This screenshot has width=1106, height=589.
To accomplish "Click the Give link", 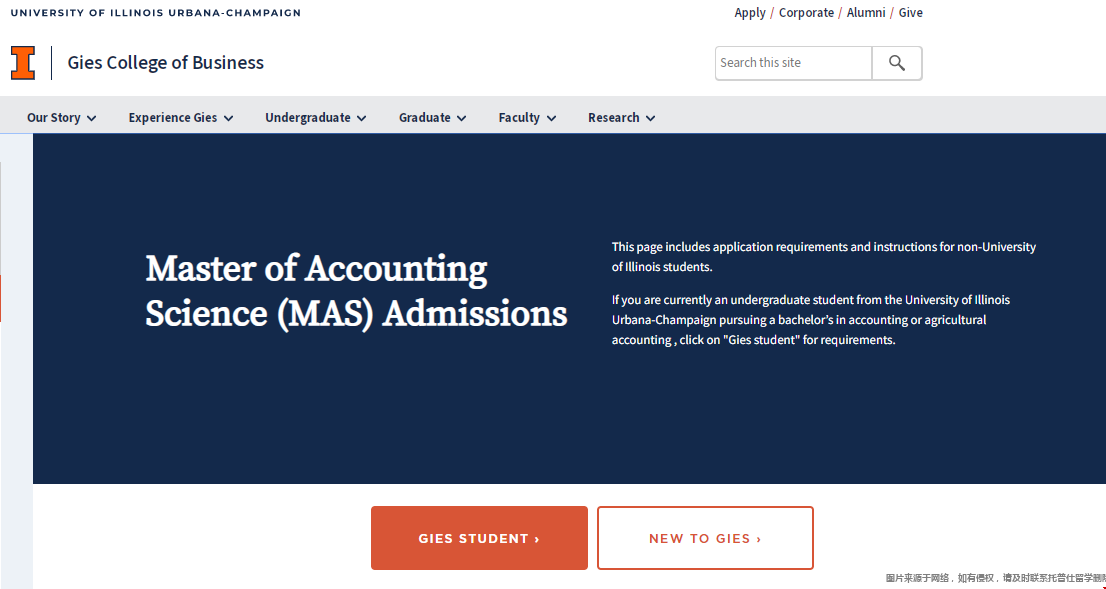I will 911,13.
